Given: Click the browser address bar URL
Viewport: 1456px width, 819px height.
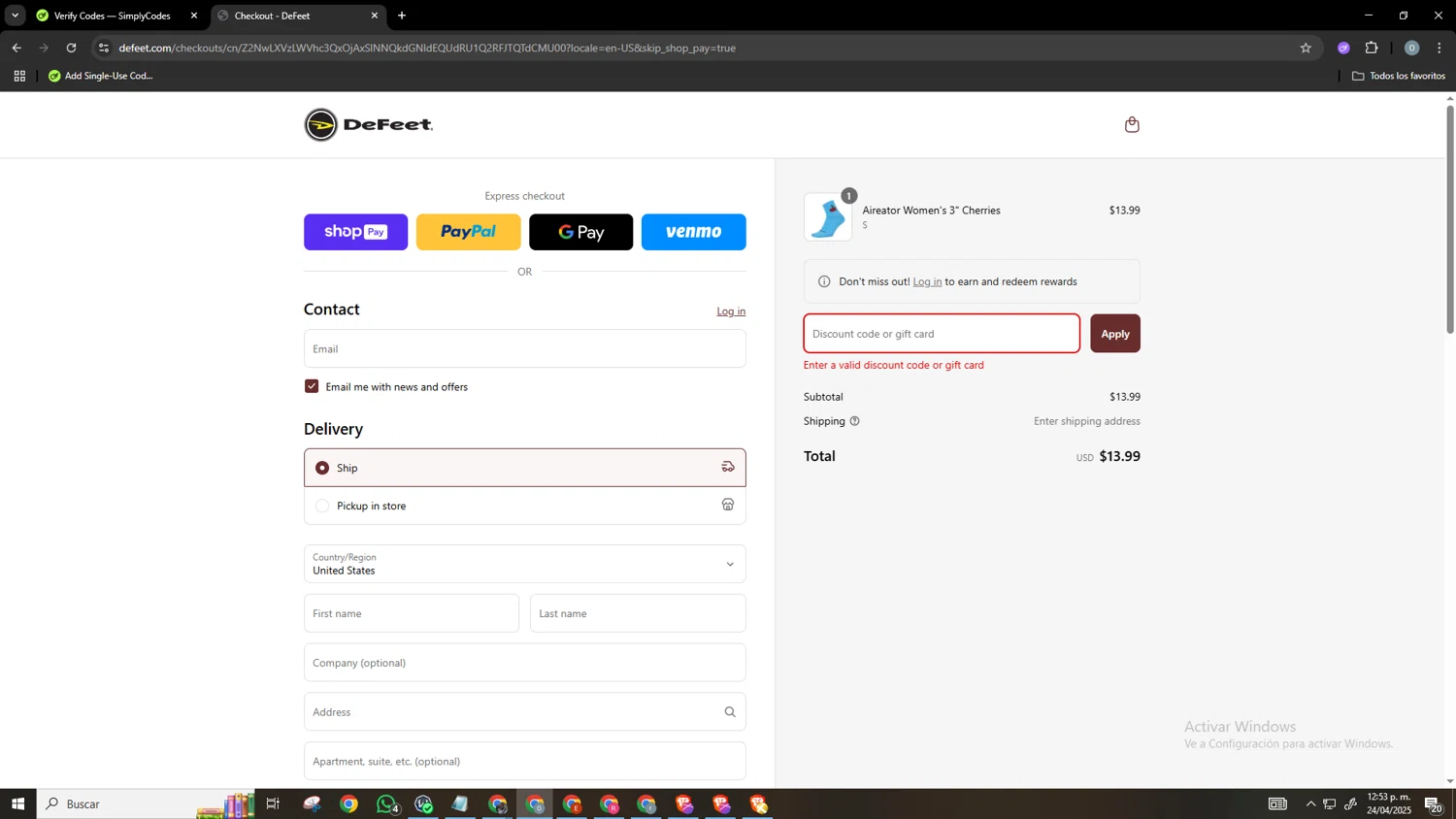Looking at the screenshot, I should (427, 48).
